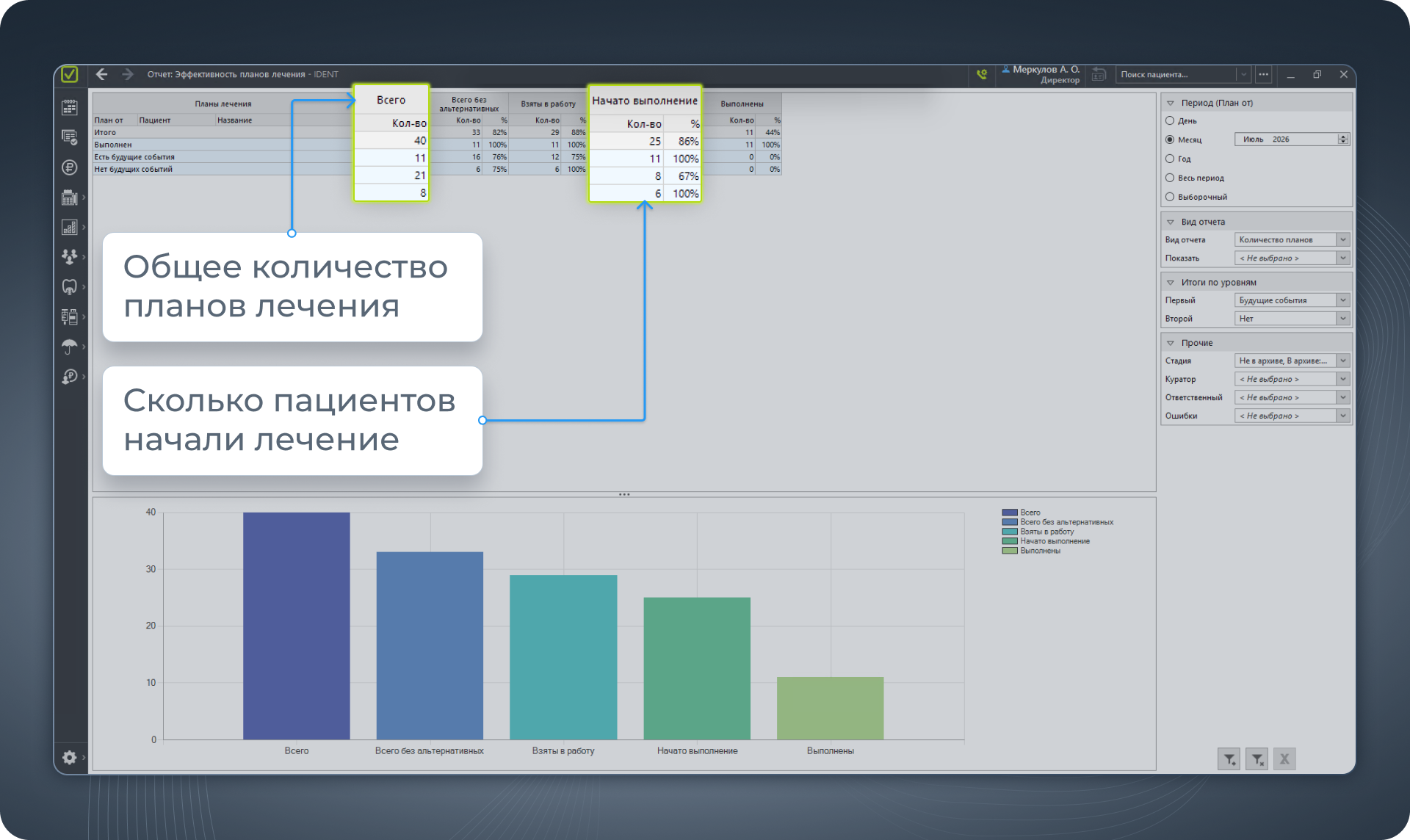Click the Взяты в работу legend swatch
Screen dimensions: 1410x840
[x=1010, y=532]
